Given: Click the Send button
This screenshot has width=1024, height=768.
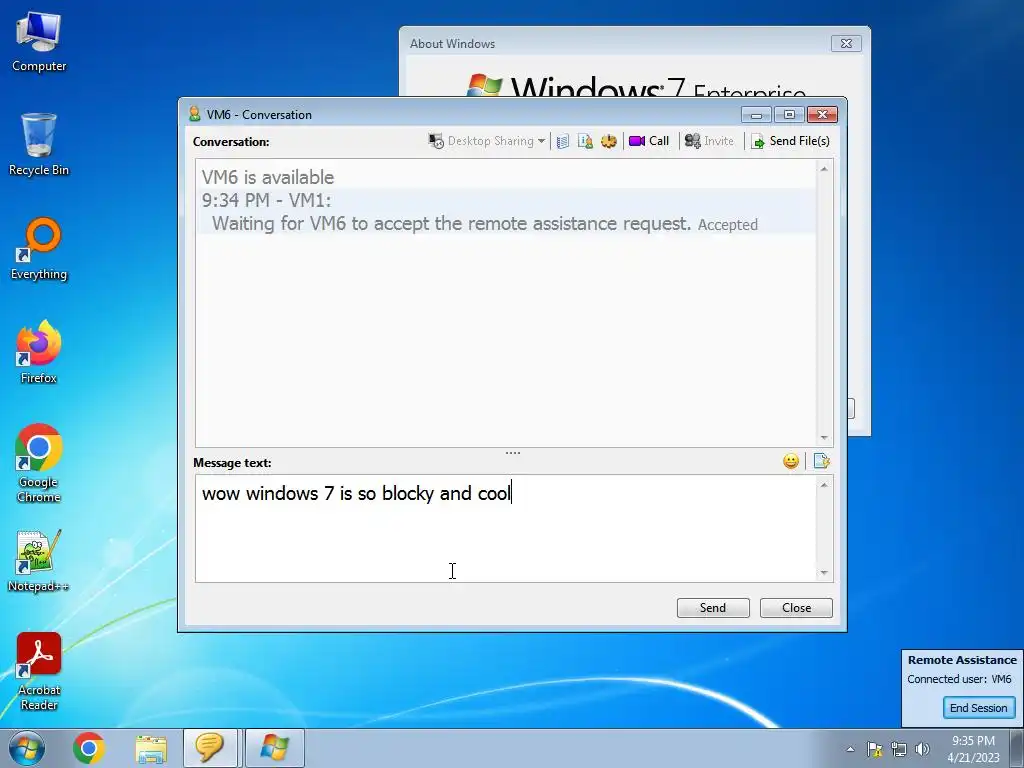Looking at the screenshot, I should 713,608.
